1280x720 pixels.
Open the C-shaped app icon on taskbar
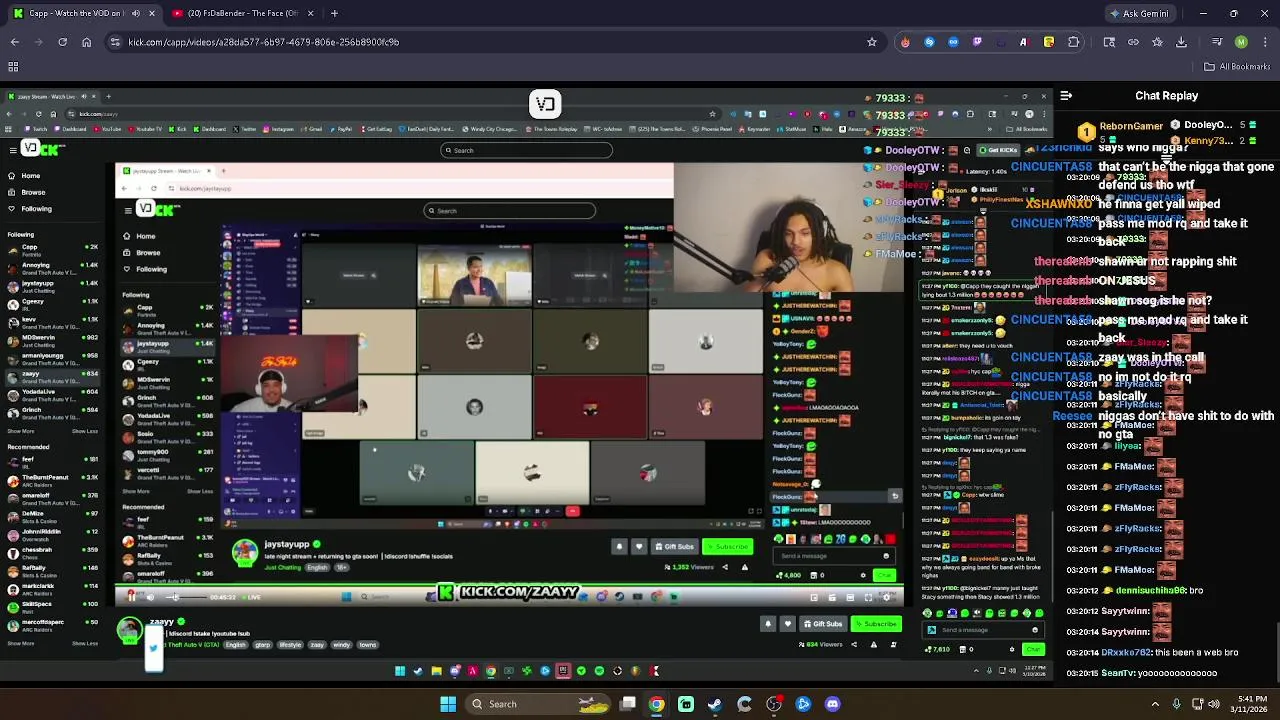coord(744,704)
